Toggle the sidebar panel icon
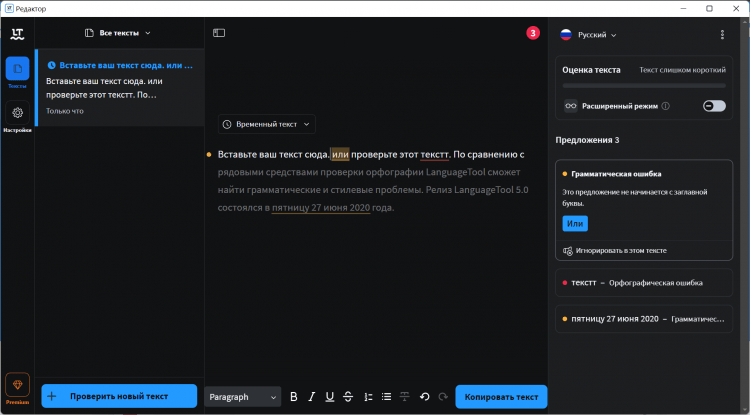Image resolution: width=750 pixels, height=415 pixels. click(x=219, y=33)
